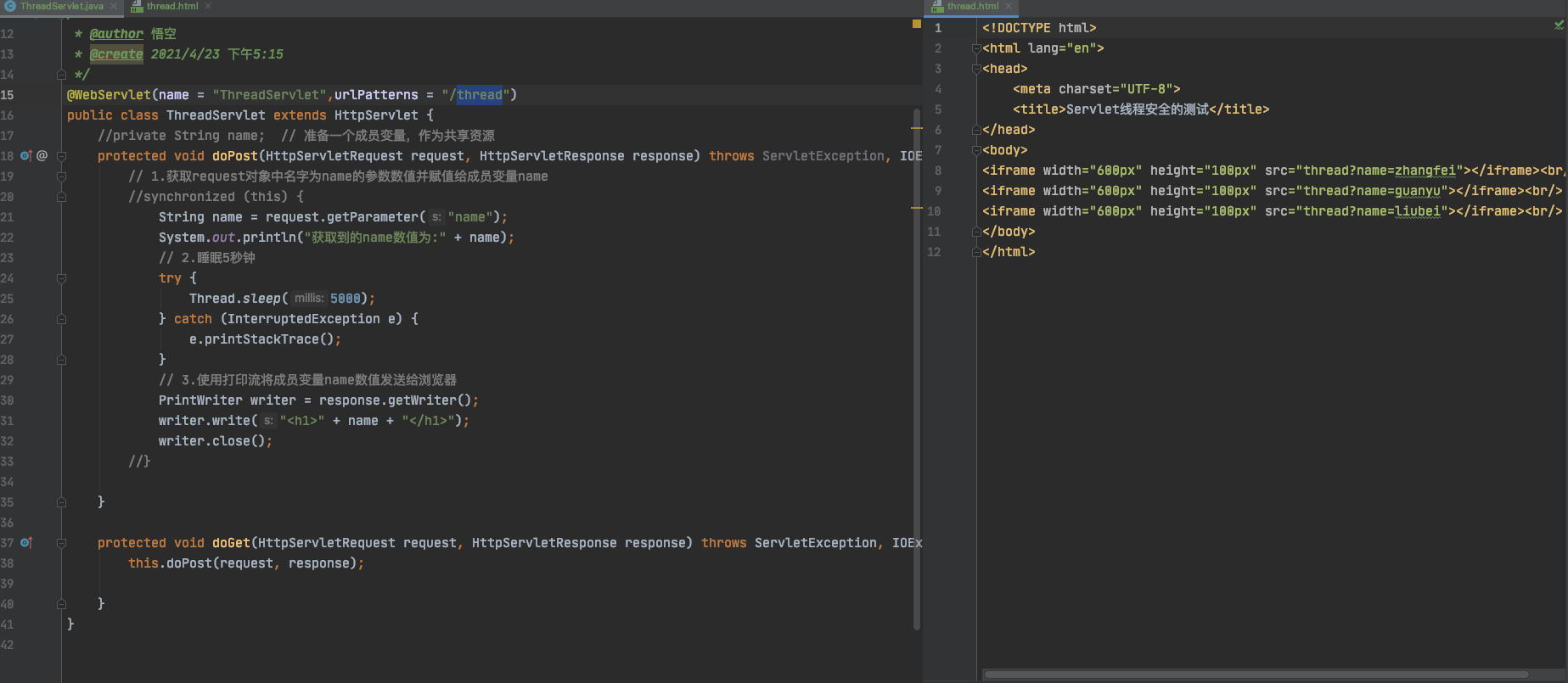Click the @WebServlet annotation
1568x683 pixels.
pos(110,95)
